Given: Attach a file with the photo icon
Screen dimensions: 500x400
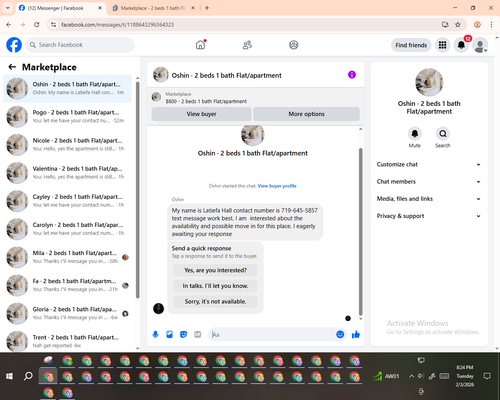Looking at the screenshot, I should 169,334.
